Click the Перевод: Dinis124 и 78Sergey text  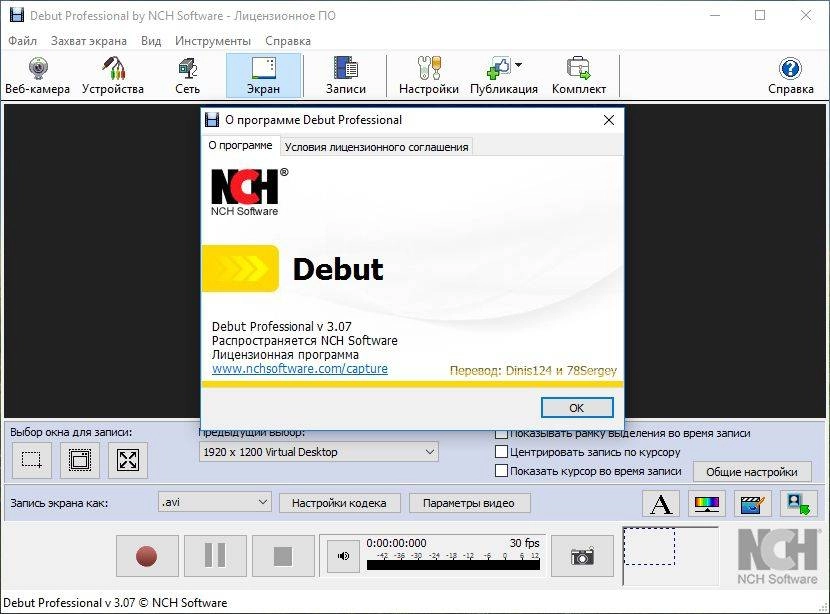pos(533,371)
